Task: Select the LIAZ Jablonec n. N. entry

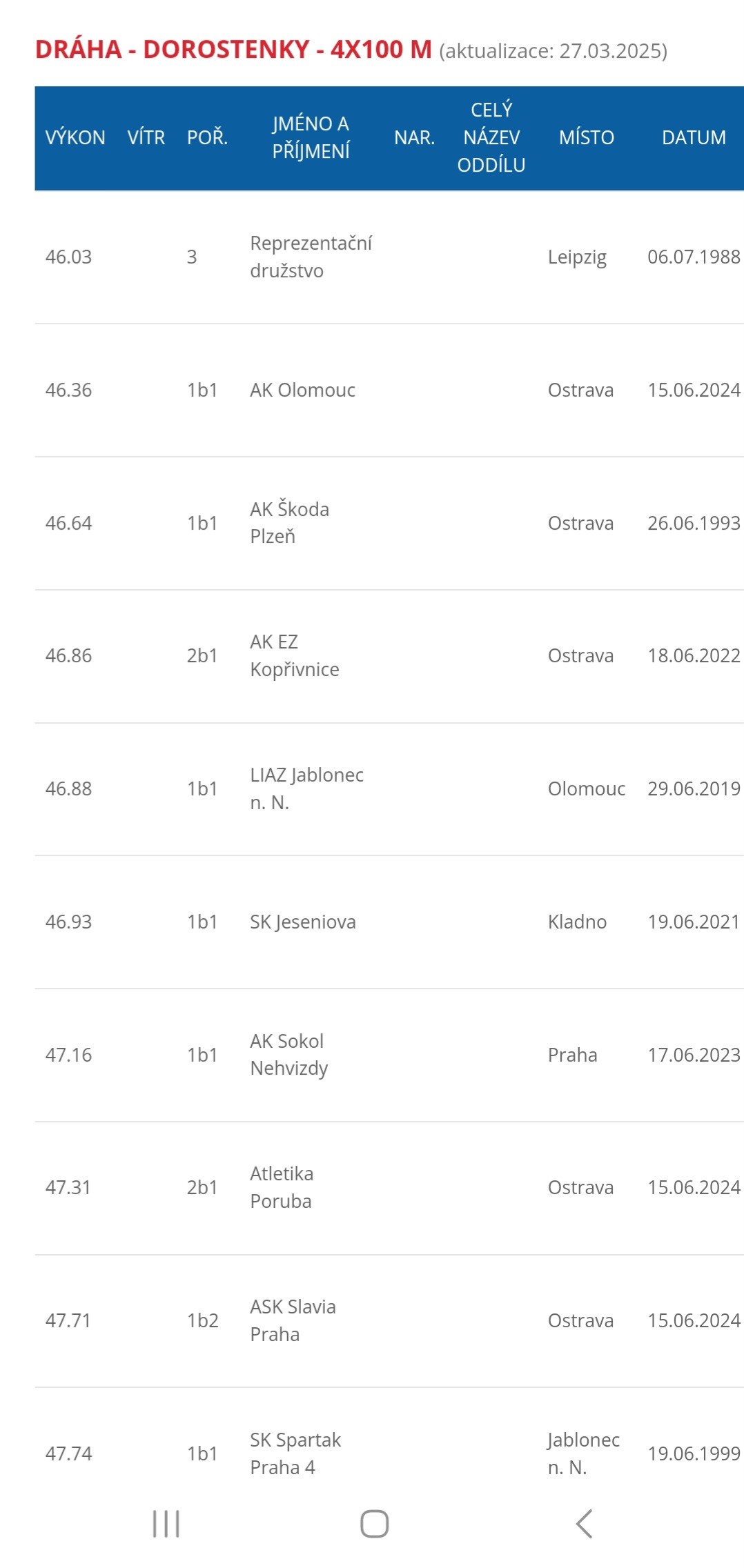Action: tap(306, 788)
